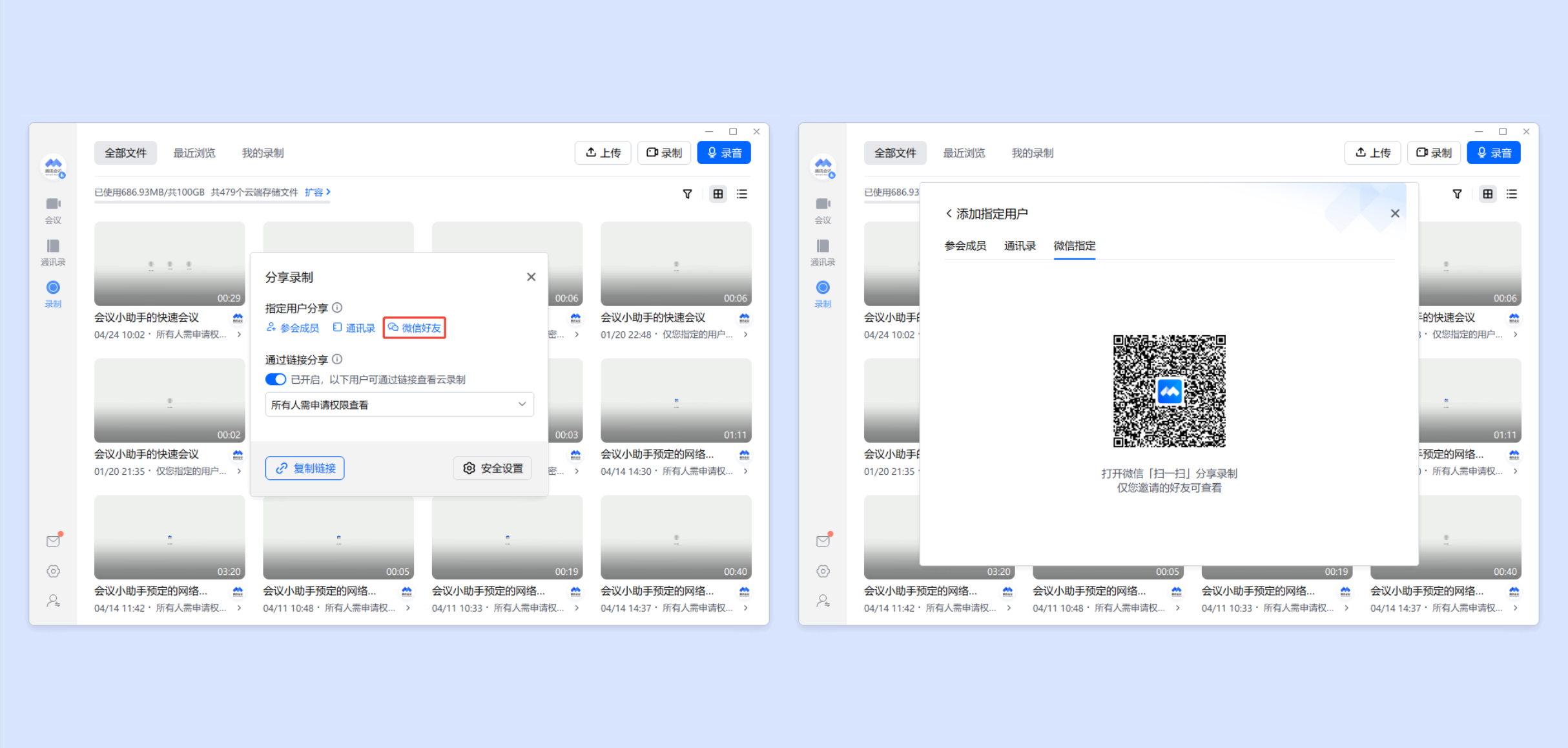Viewport: 1568px width, 748px height.
Task: Click storage usage progress bar in left window
Action: coord(212,202)
